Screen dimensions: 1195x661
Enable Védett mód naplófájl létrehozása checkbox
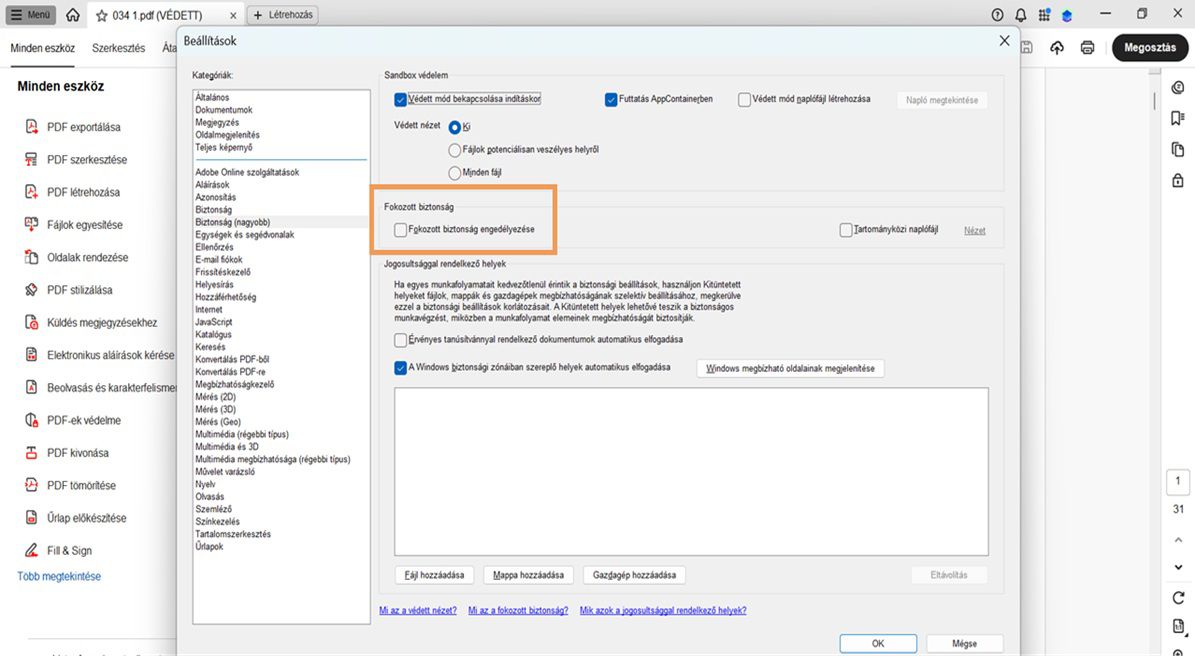click(745, 100)
